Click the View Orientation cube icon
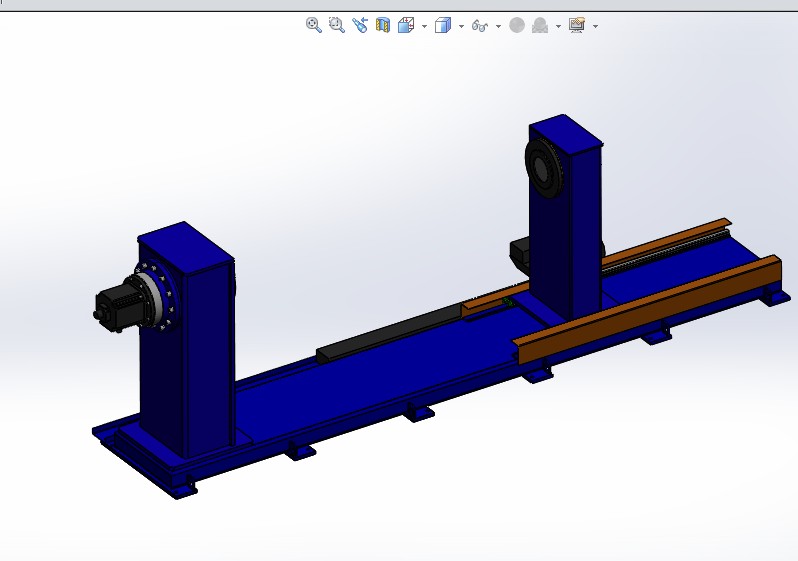798x561 pixels. [x=406, y=25]
